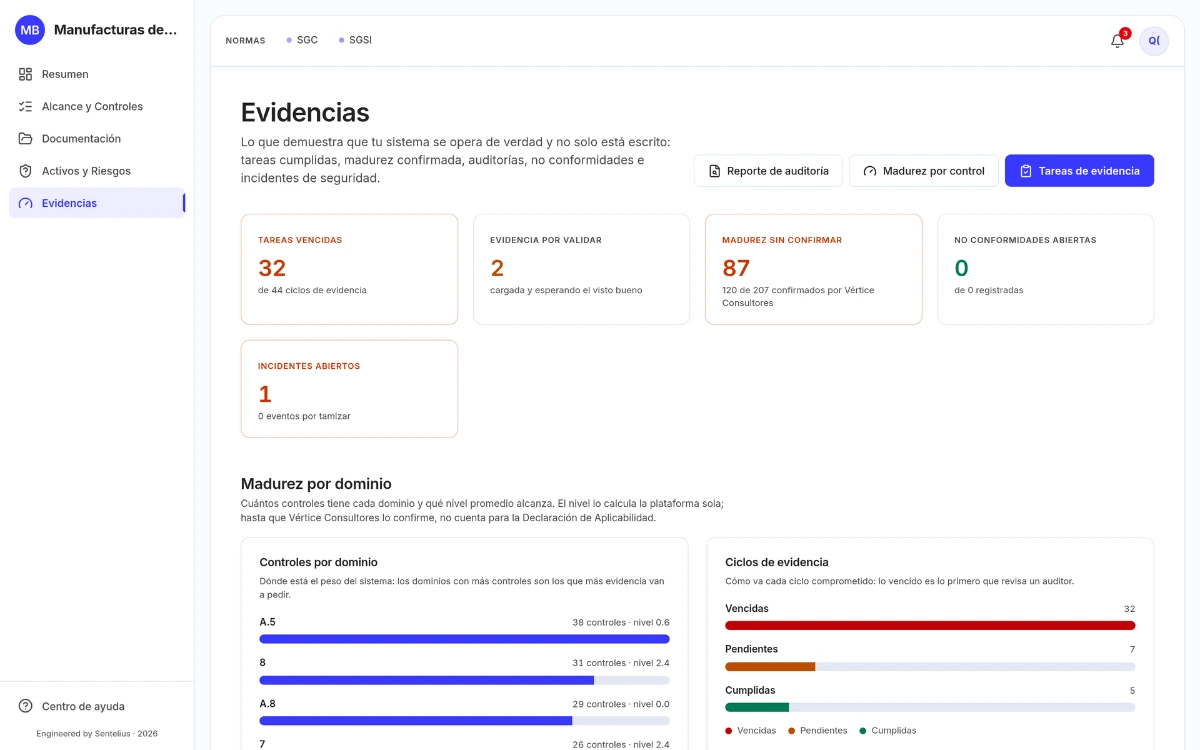Screen dimensions: 1200x750
Task: Open the No conformidades abiertas card
Action: pos(1045,269)
